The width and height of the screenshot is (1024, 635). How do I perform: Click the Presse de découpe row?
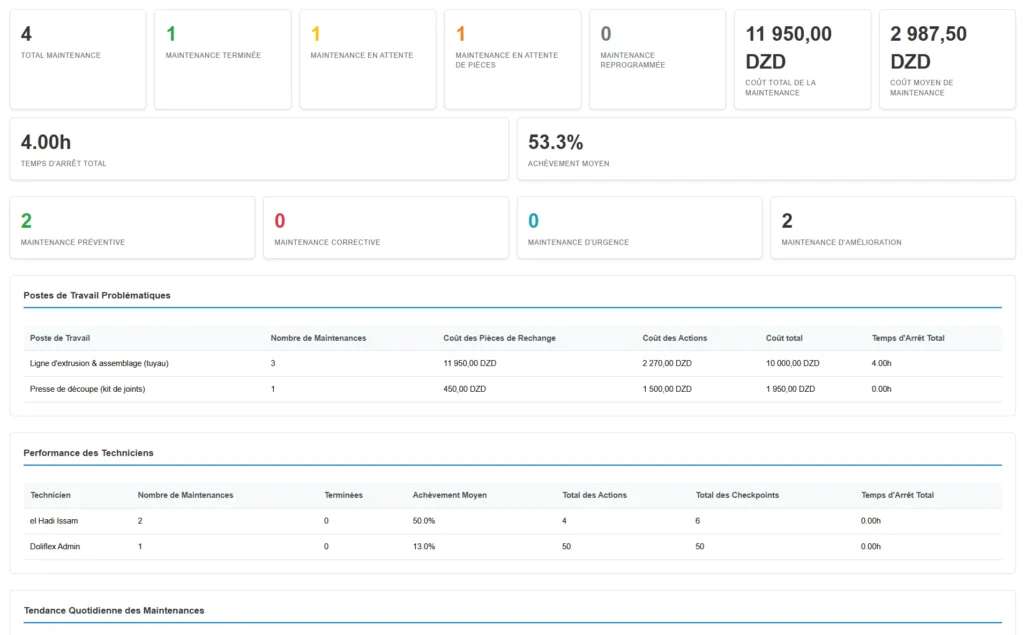pyautogui.click(x=512, y=389)
